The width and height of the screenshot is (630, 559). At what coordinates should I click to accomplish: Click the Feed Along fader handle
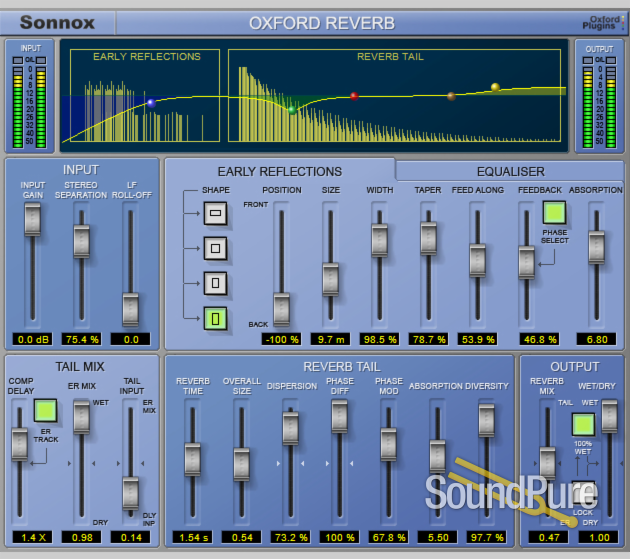point(478,260)
